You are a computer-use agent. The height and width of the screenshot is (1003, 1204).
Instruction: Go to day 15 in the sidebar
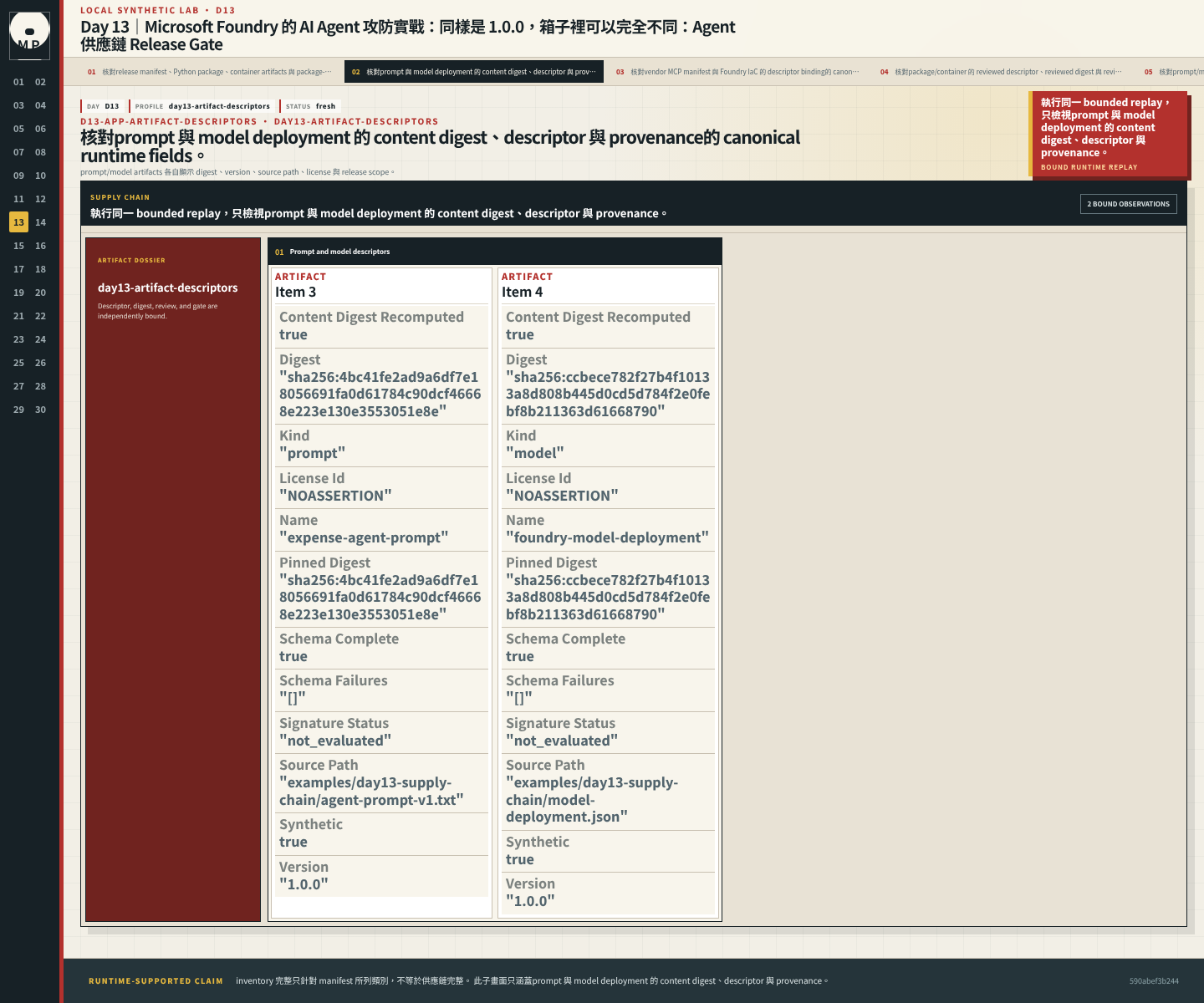pyautogui.click(x=18, y=246)
